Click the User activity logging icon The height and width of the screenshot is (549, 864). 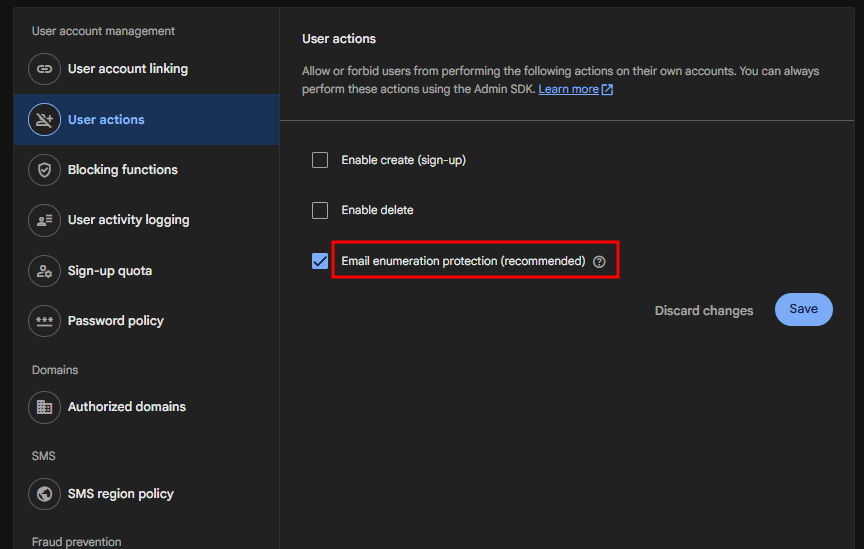[44, 220]
